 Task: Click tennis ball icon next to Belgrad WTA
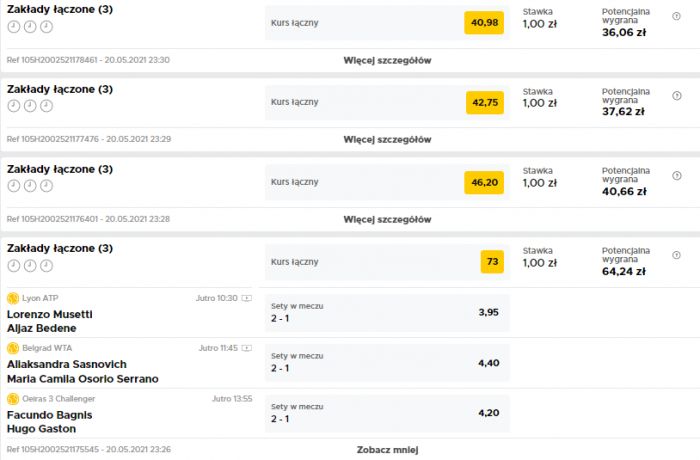pos(13,348)
